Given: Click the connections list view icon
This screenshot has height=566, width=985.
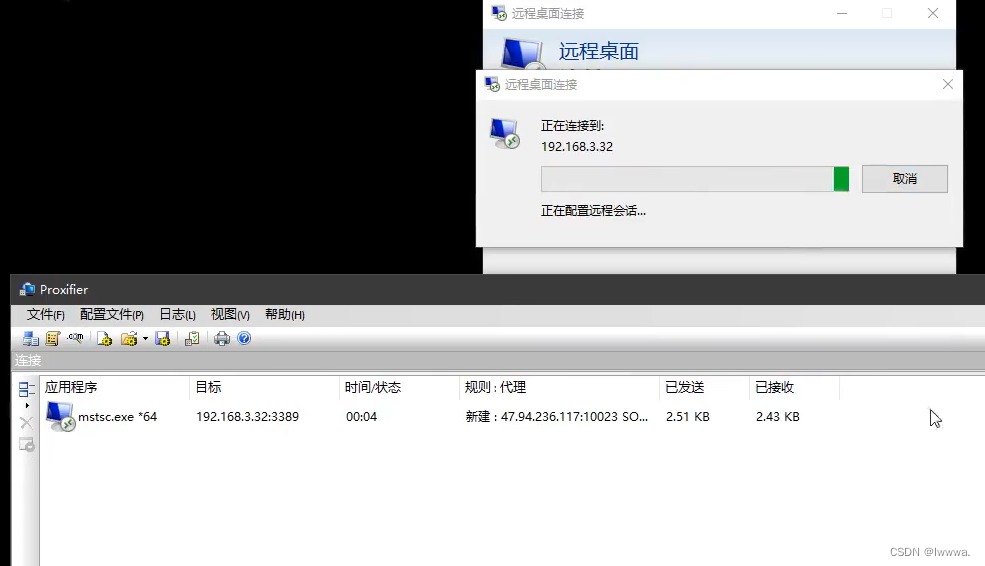Looking at the screenshot, I should coord(26,389).
